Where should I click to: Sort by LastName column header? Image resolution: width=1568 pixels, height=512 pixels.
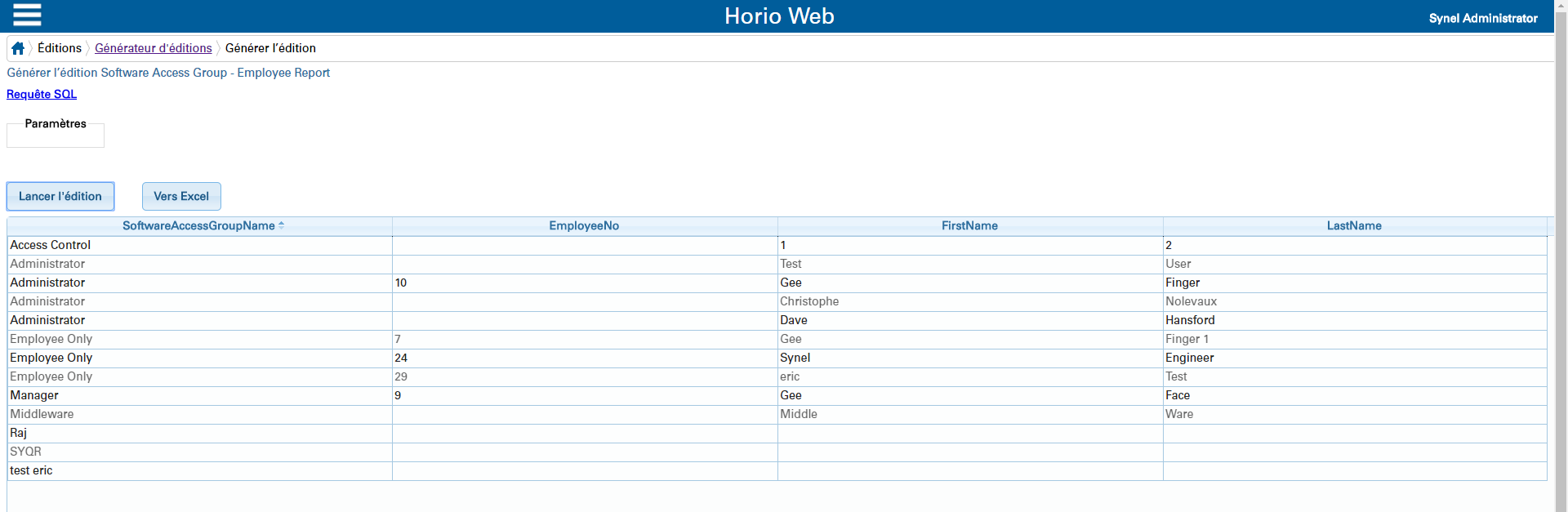click(1354, 226)
